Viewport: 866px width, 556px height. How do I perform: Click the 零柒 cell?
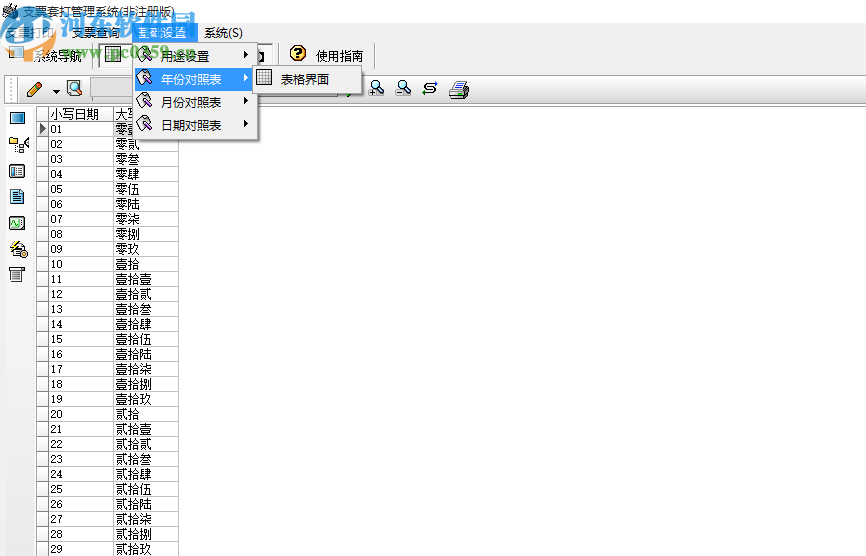tap(146, 219)
